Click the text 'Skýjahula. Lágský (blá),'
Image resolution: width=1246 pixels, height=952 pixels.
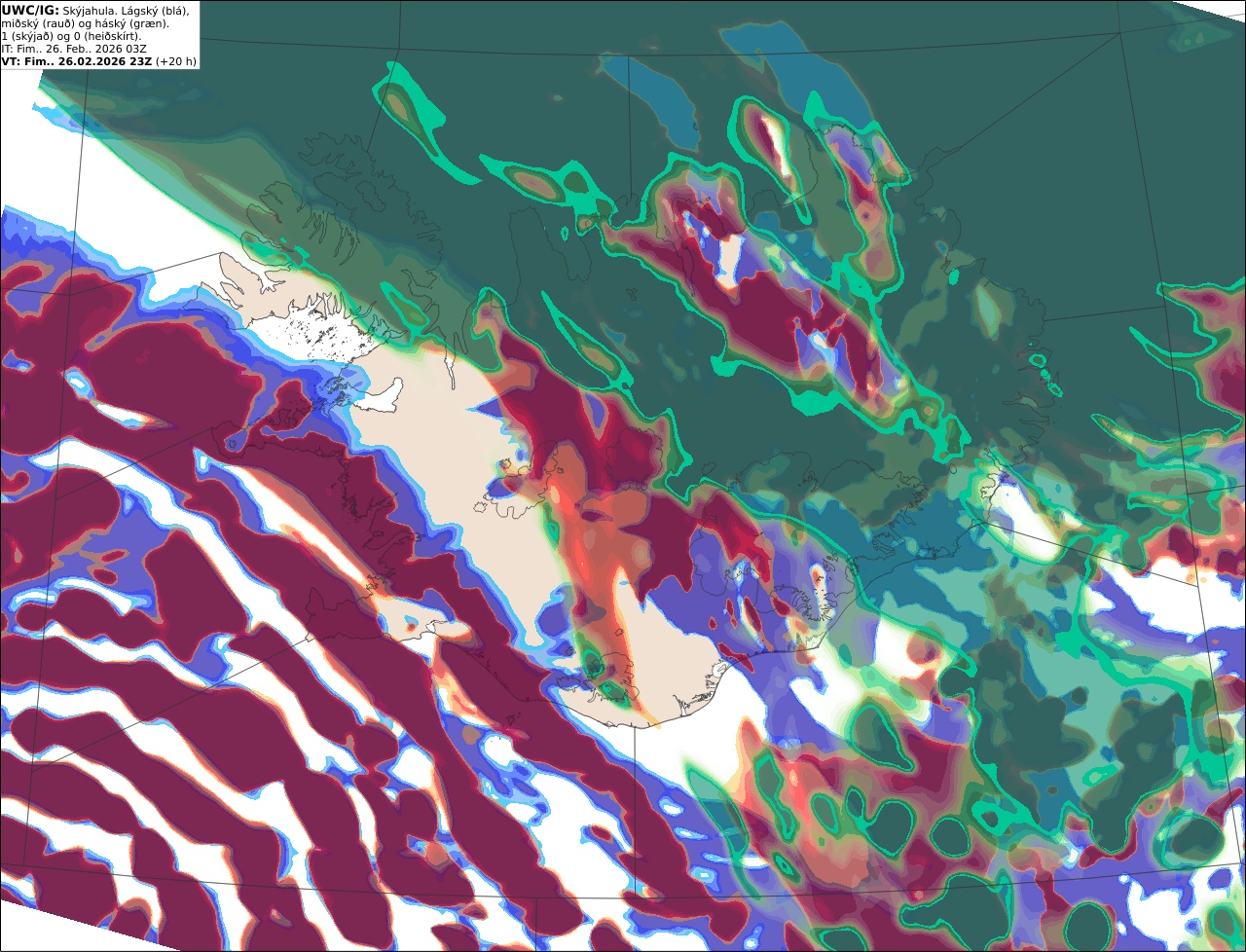127,10
